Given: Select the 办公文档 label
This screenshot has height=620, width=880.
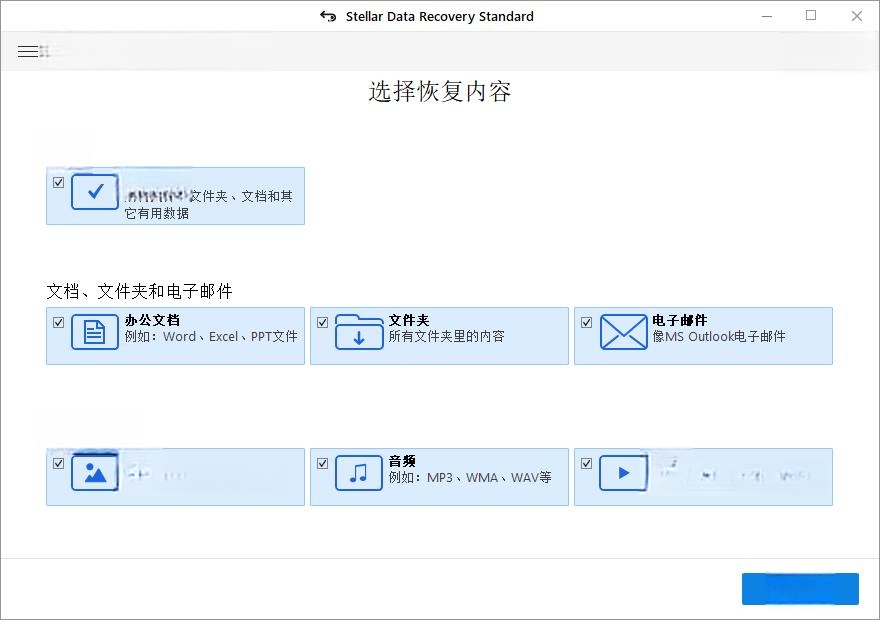Looking at the screenshot, I should tap(152, 320).
